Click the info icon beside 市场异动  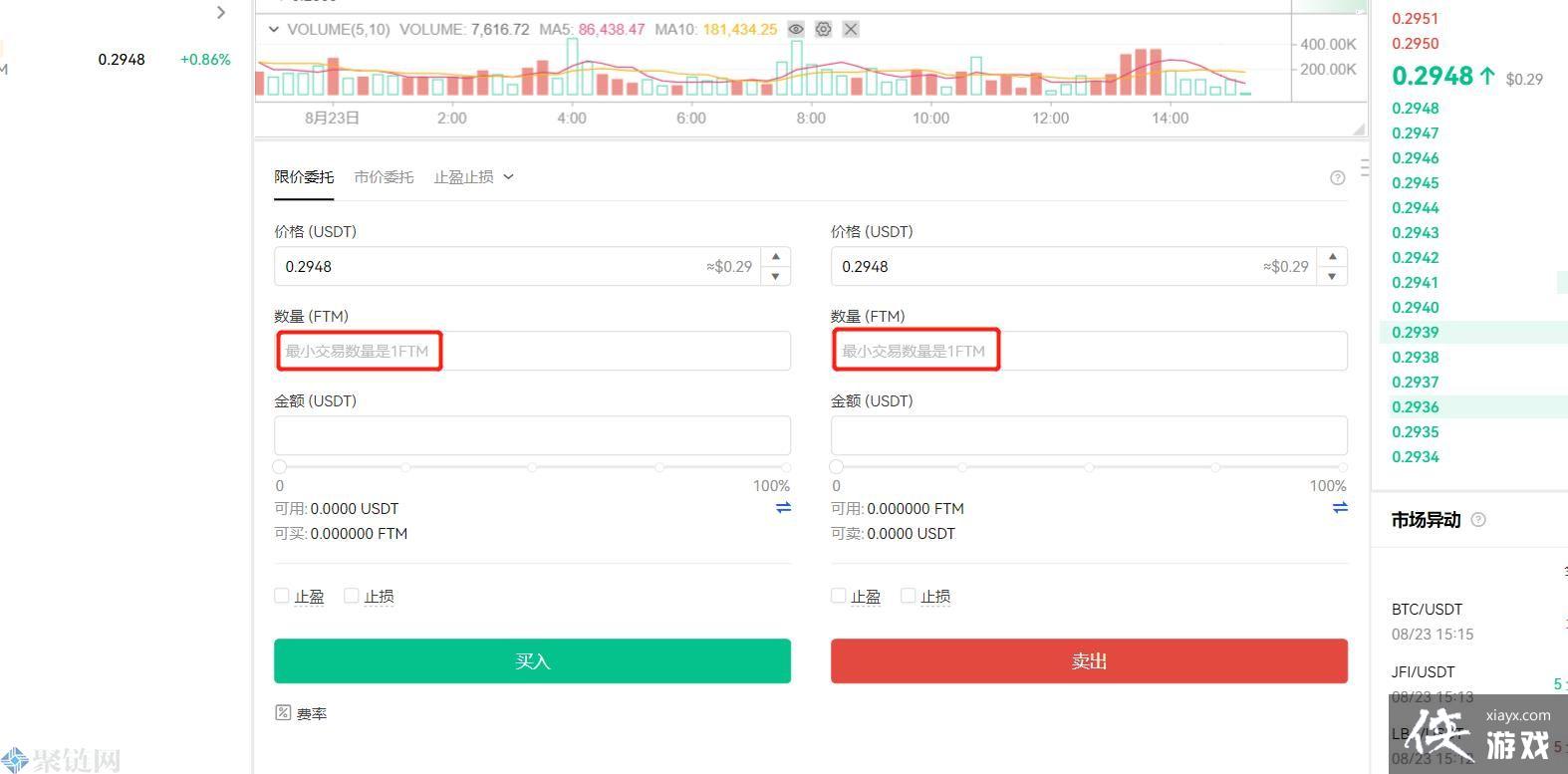(x=1478, y=520)
